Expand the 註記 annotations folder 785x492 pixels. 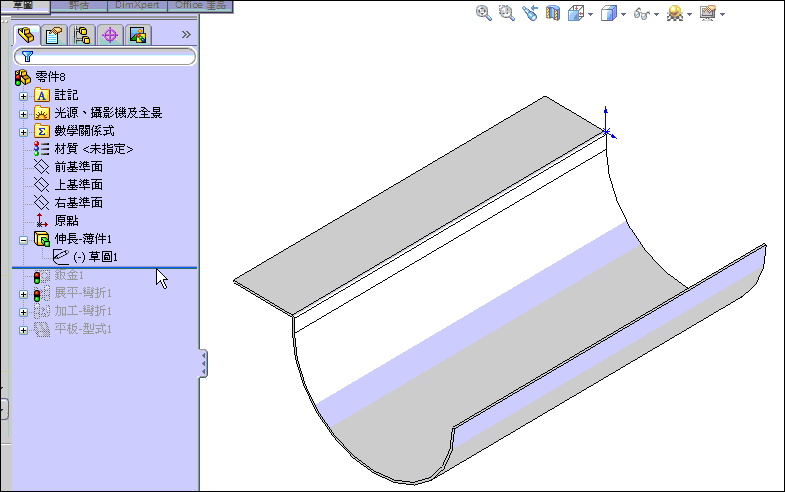point(23,96)
